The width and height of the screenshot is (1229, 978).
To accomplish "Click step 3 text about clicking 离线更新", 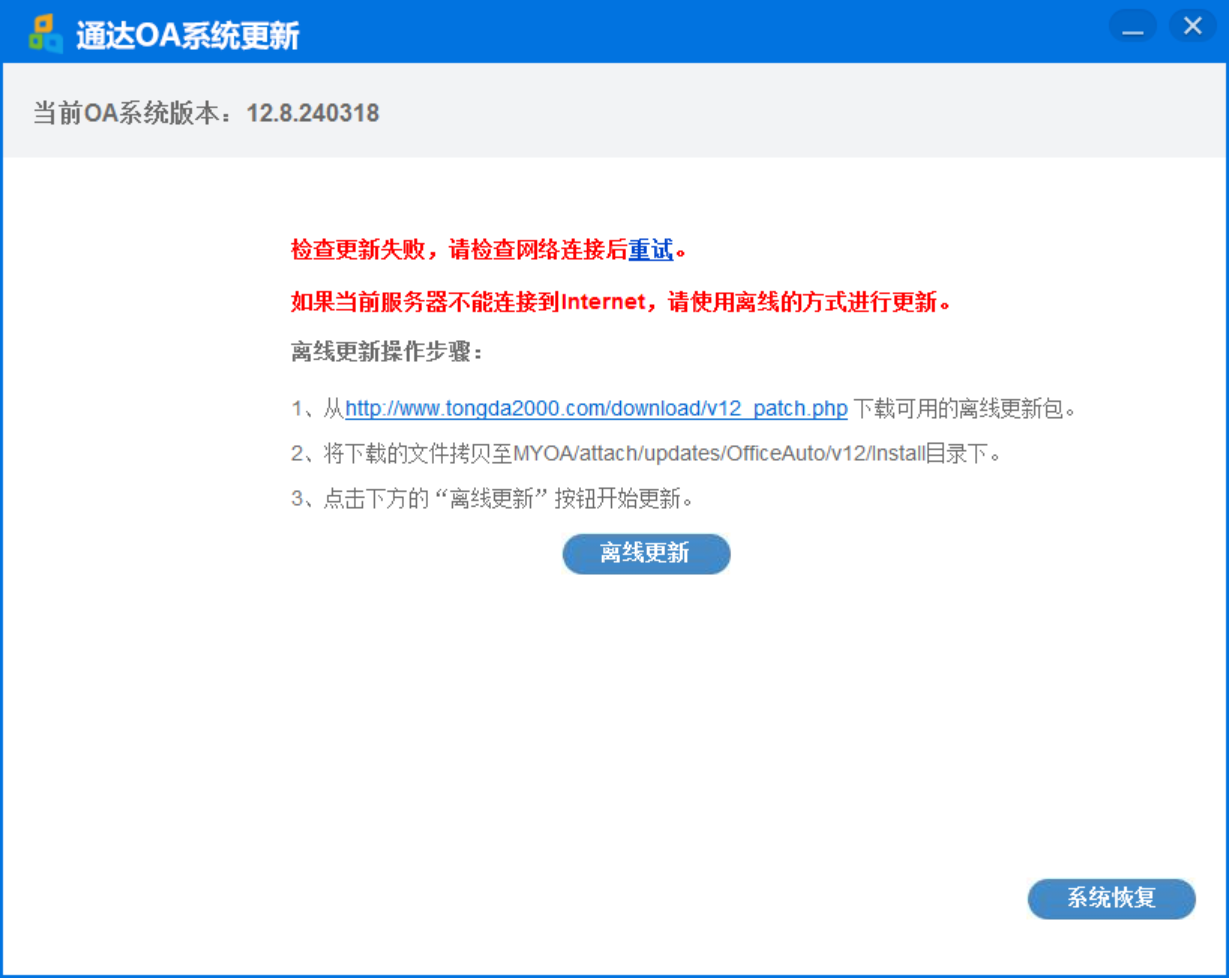I will (x=492, y=499).
